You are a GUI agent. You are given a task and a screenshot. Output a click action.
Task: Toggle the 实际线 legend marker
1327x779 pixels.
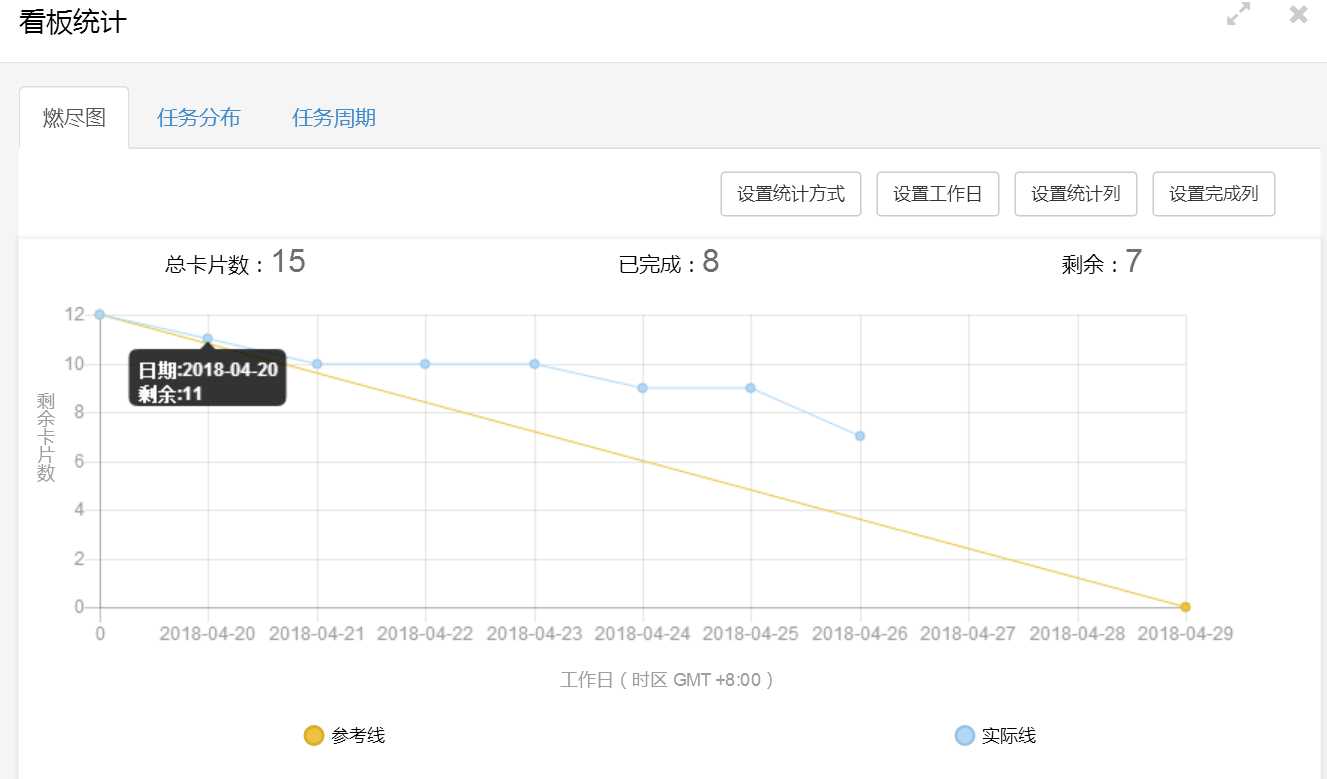click(x=965, y=736)
